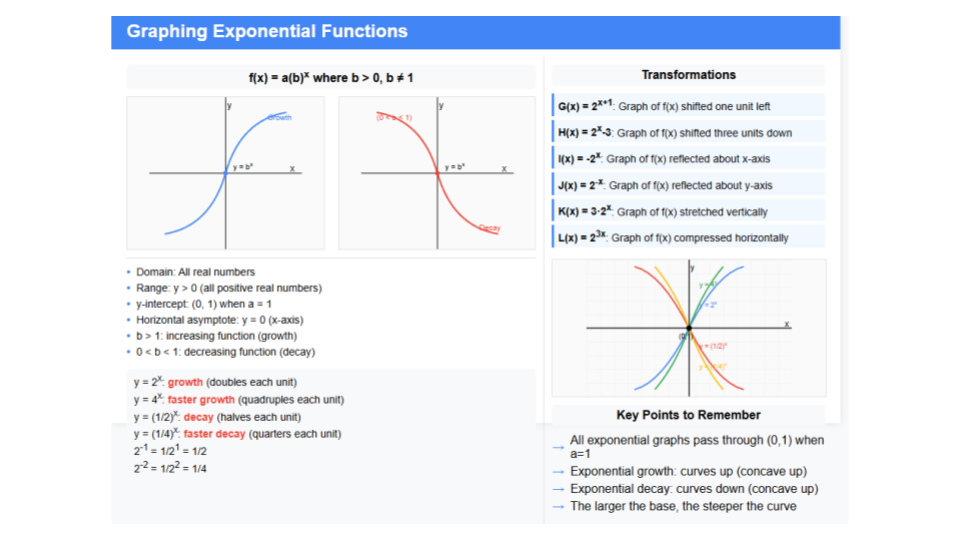Screen dimensions: 960x540
Task: Click the blue growth curve graph
Action: click(225, 173)
